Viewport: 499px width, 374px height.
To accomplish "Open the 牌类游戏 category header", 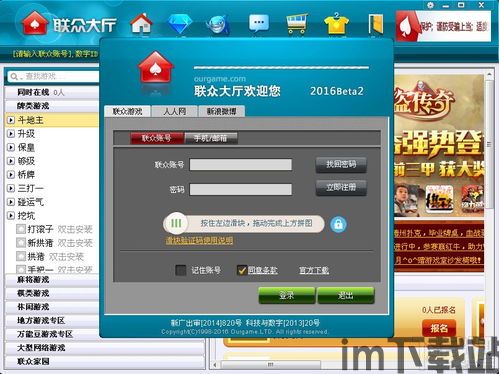I will click(x=52, y=106).
